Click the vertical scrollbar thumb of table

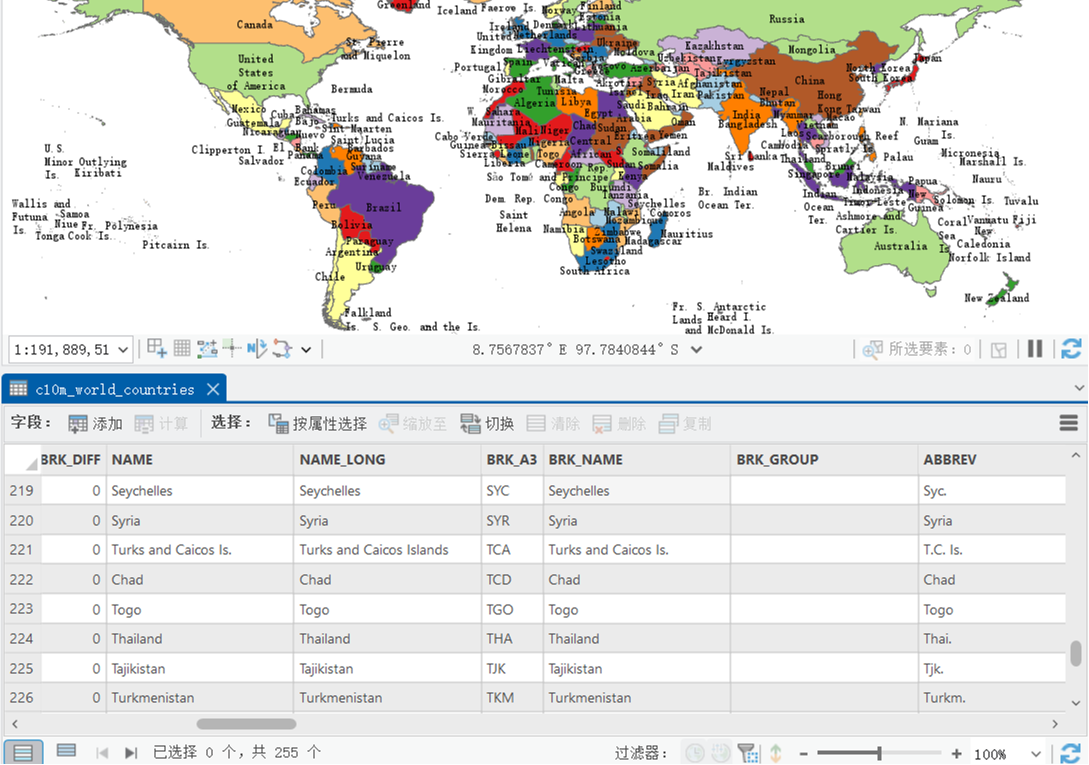pos(1076,653)
